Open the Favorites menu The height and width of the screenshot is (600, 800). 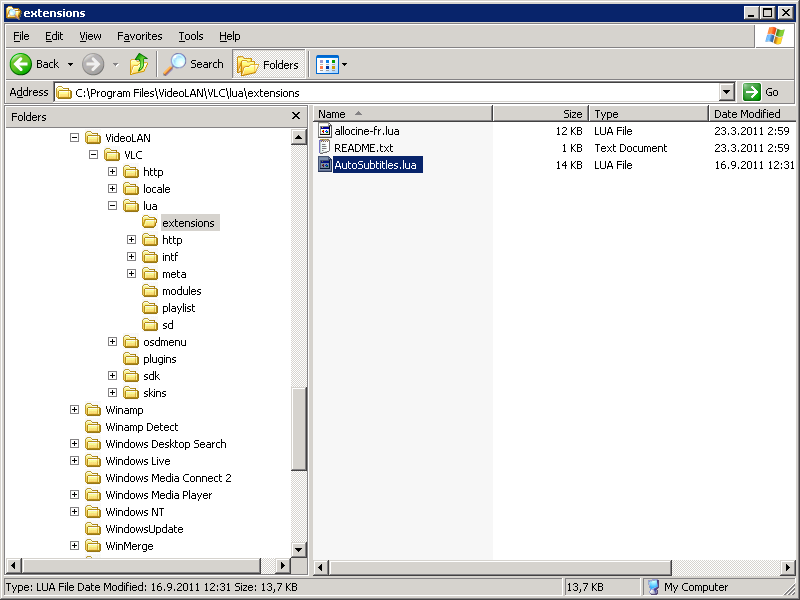139,36
